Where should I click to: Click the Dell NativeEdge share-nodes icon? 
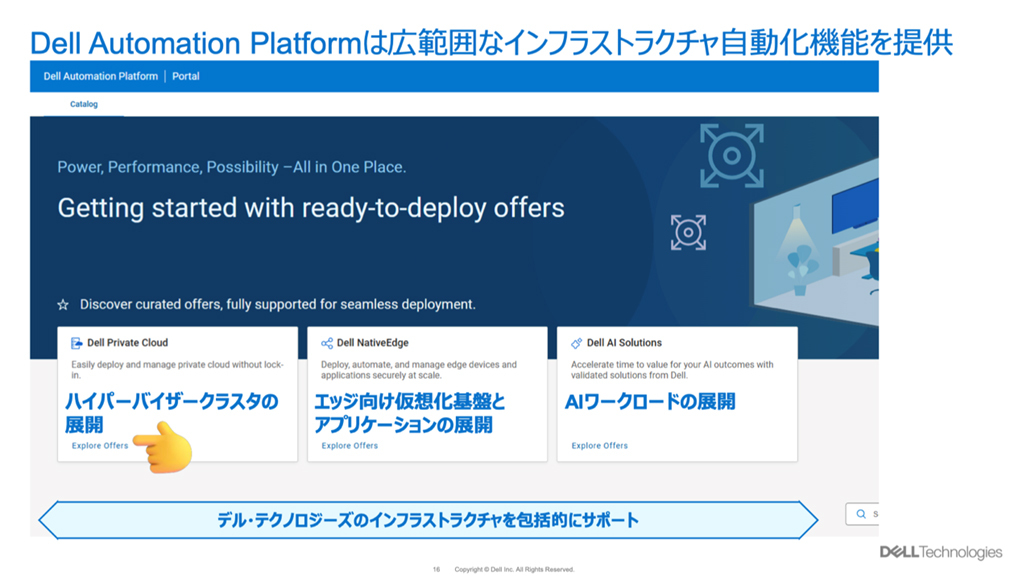[327, 343]
